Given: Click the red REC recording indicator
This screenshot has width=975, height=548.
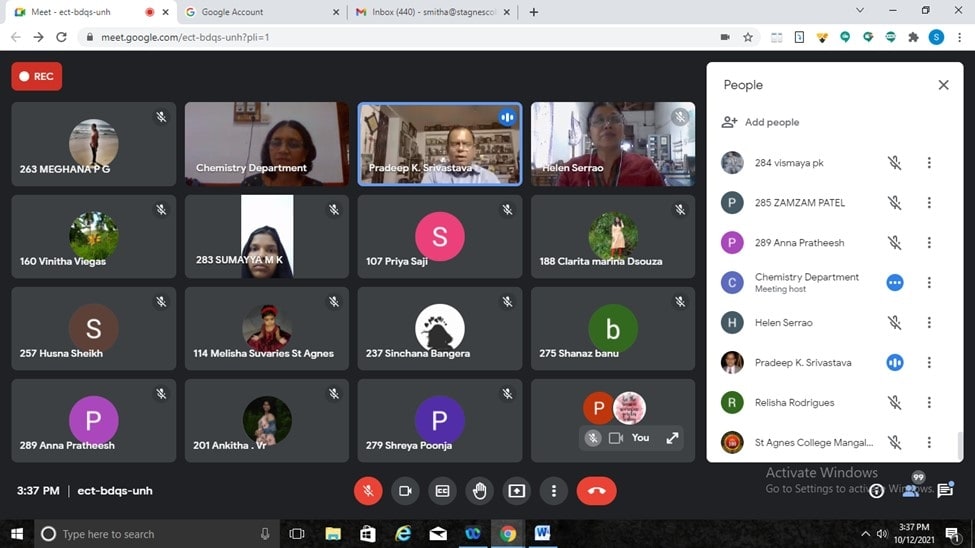Looking at the screenshot, I should [36, 76].
